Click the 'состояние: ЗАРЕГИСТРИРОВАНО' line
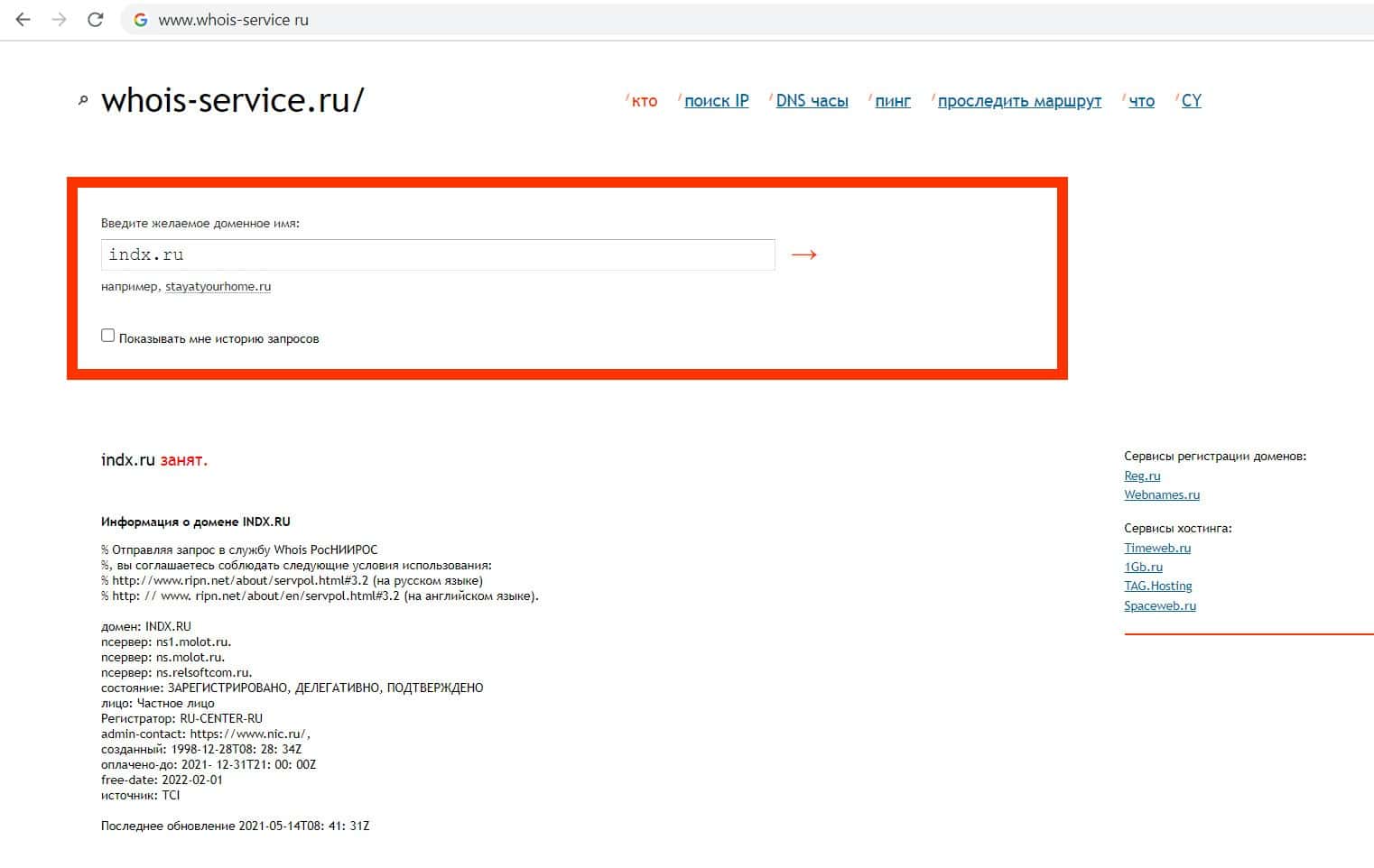Screen dimensions: 1374x868 pos(292,688)
